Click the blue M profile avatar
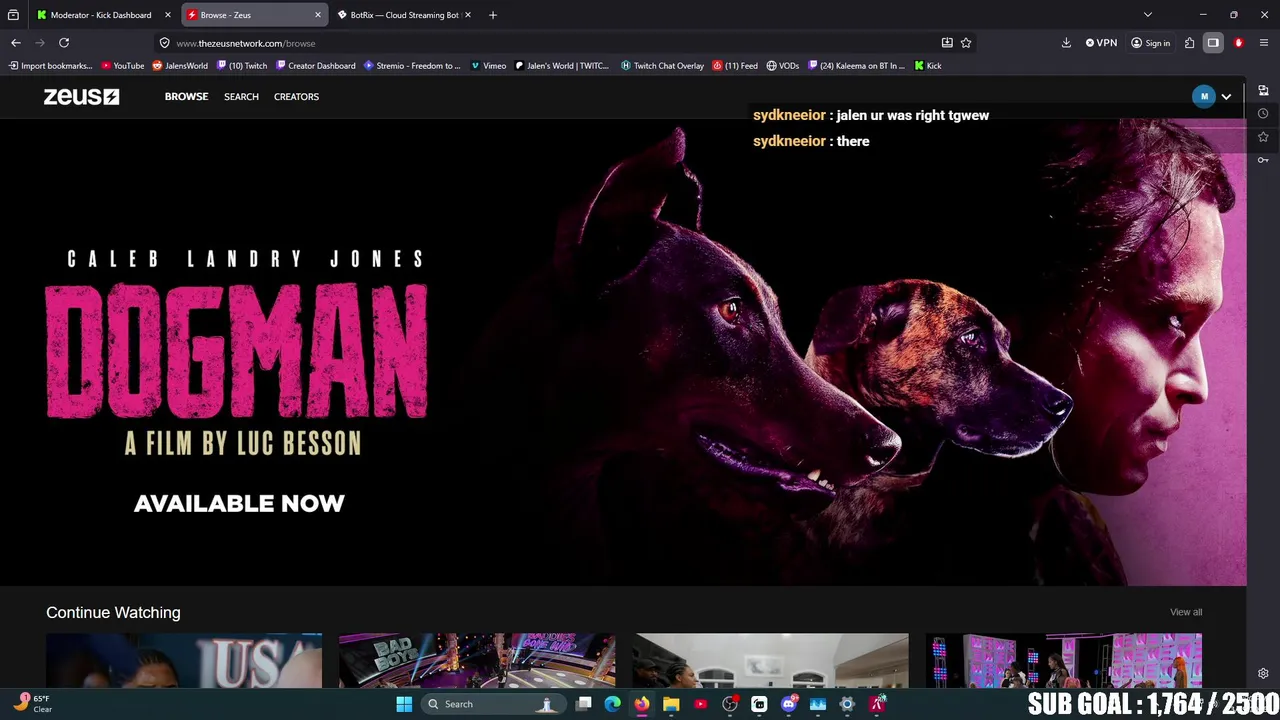1280x720 pixels. tap(1204, 97)
